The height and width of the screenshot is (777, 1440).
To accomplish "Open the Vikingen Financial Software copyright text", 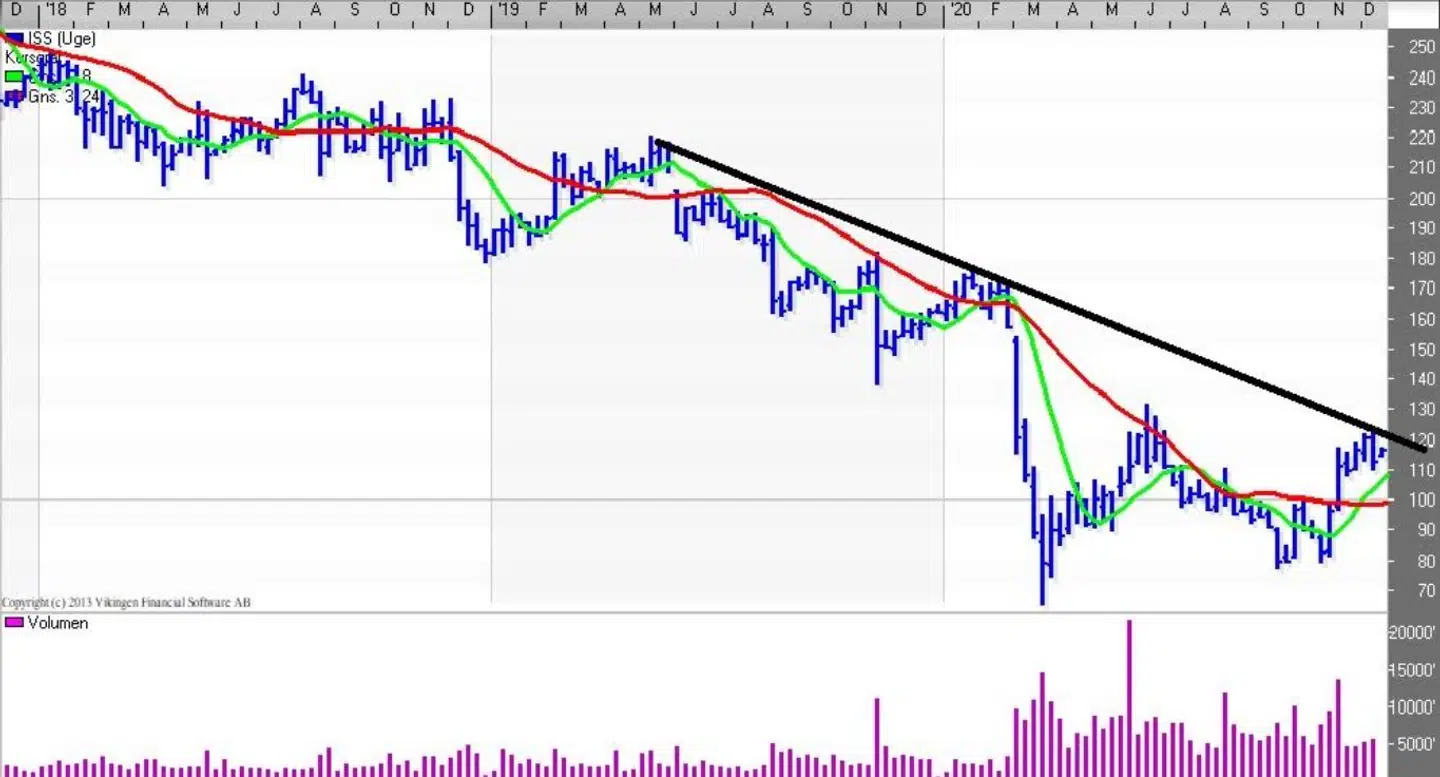I will click(126, 602).
